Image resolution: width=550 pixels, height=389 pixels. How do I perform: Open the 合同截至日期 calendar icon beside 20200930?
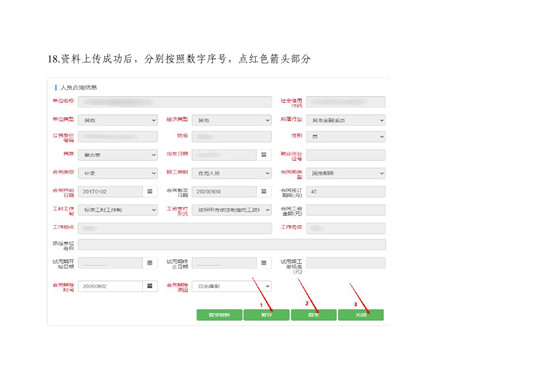(264, 192)
